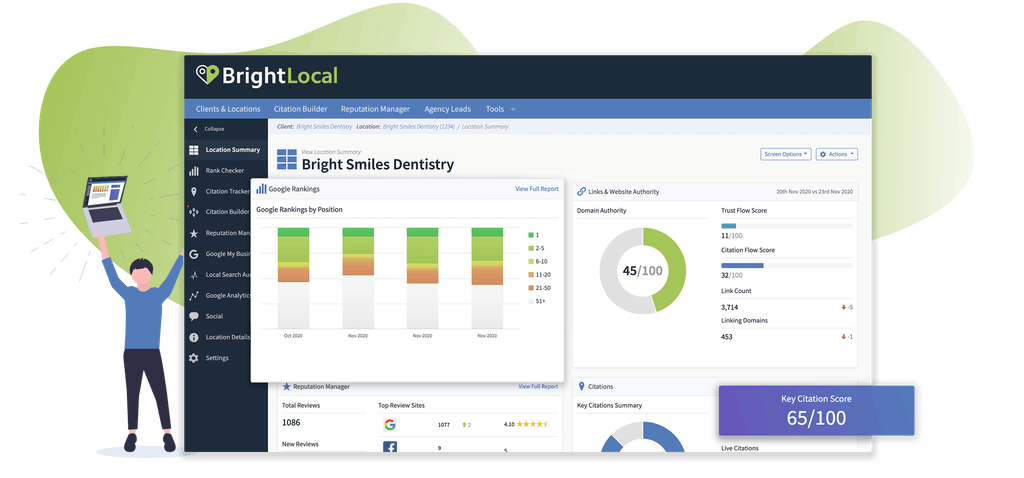View Full Report for Reputation Manager
Screen dimensions: 1024x478
pos(538,387)
